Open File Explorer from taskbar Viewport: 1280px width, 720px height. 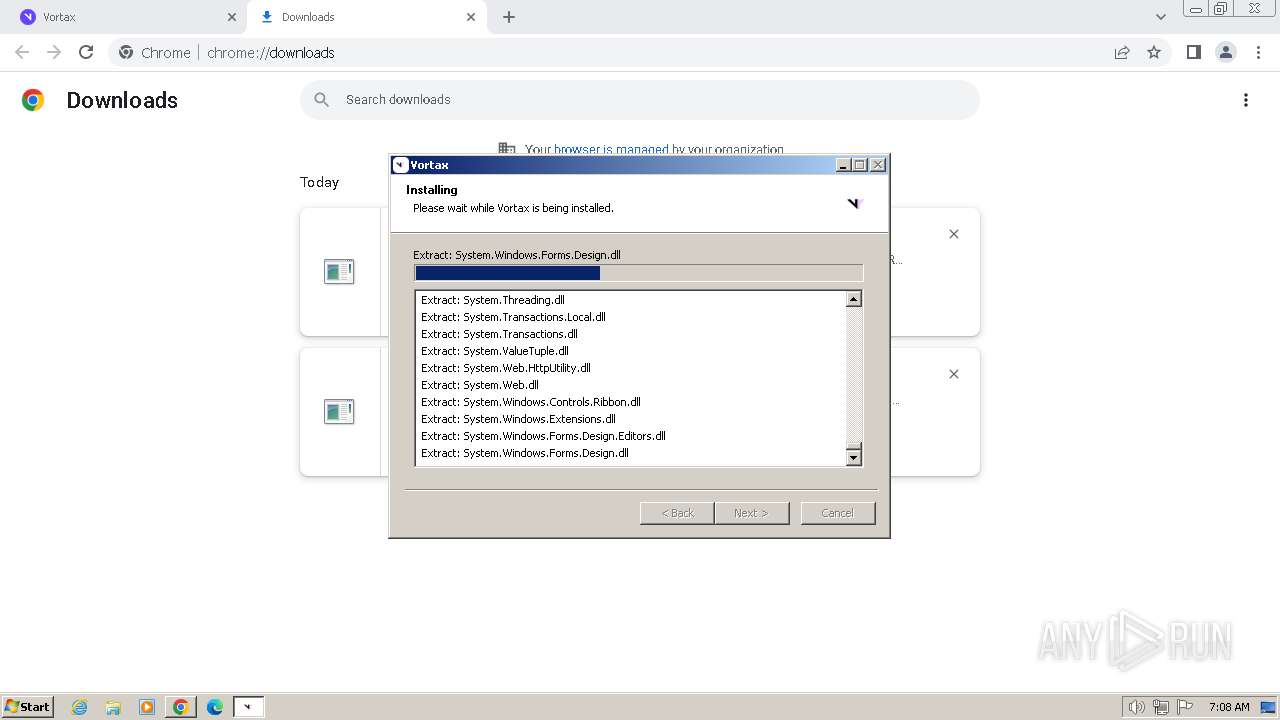point(113,707)
